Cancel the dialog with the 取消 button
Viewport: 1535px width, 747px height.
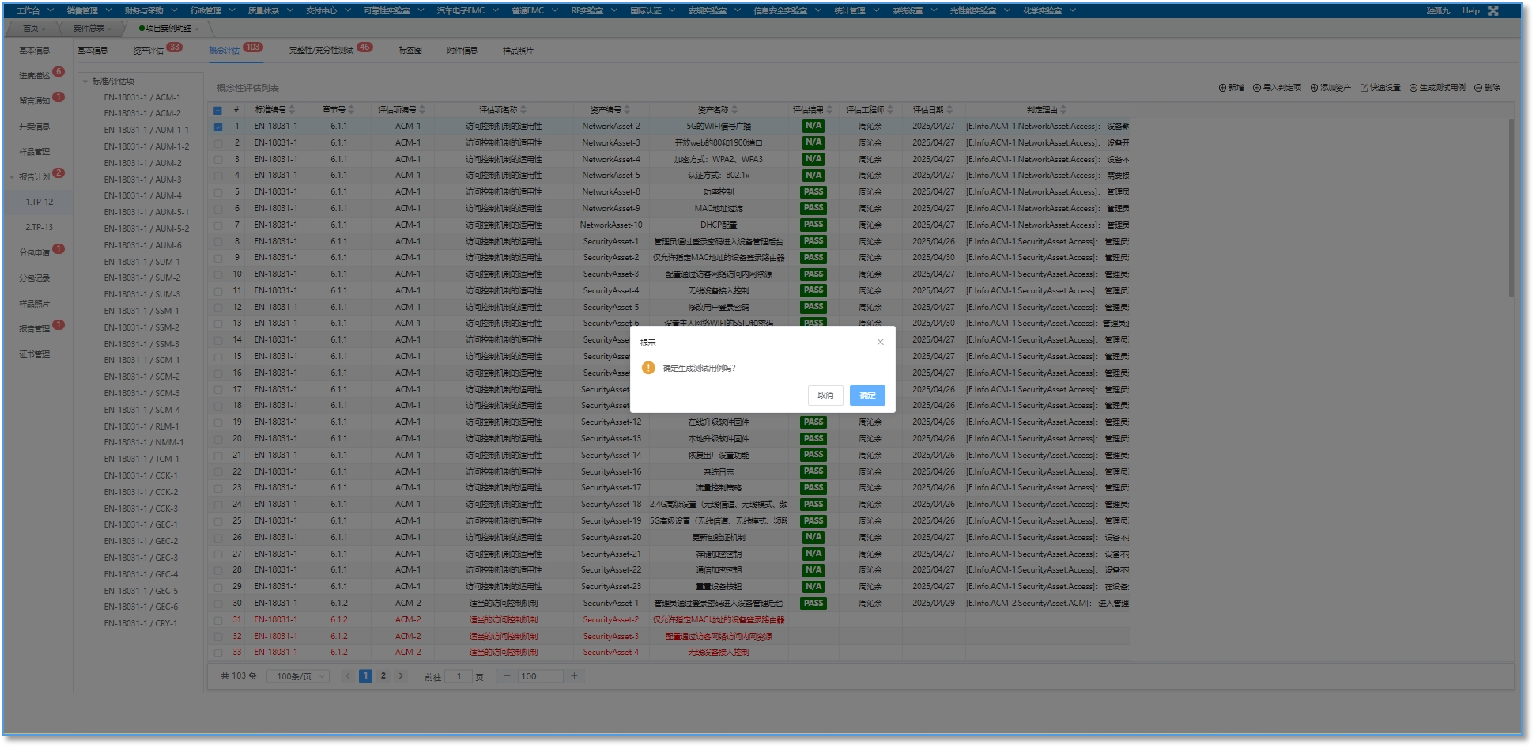pos(825,395)
